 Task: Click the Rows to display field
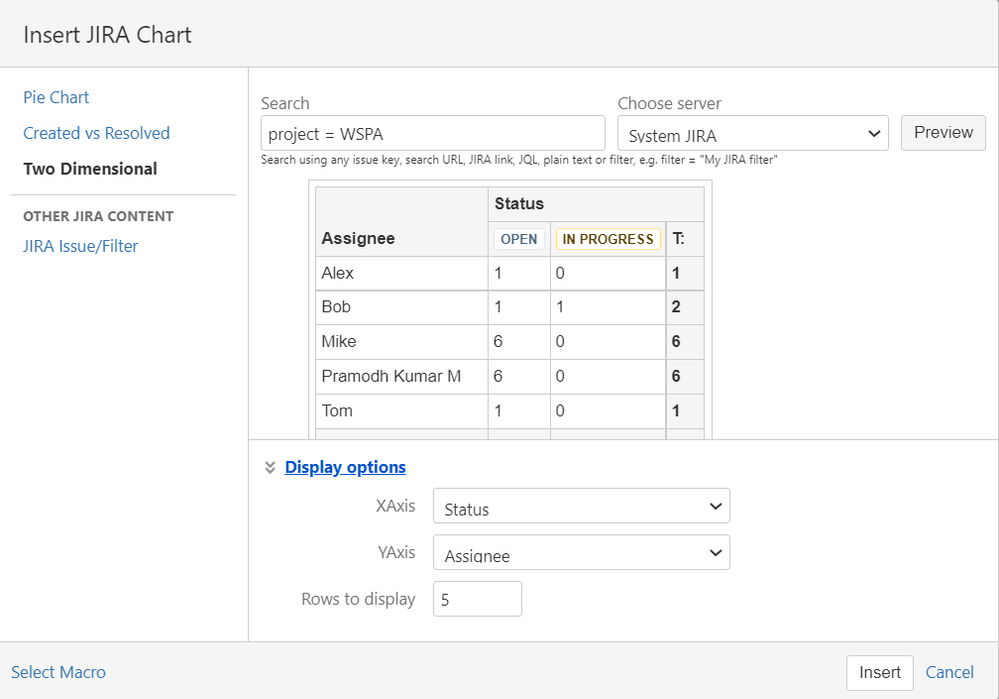[477, 598]
